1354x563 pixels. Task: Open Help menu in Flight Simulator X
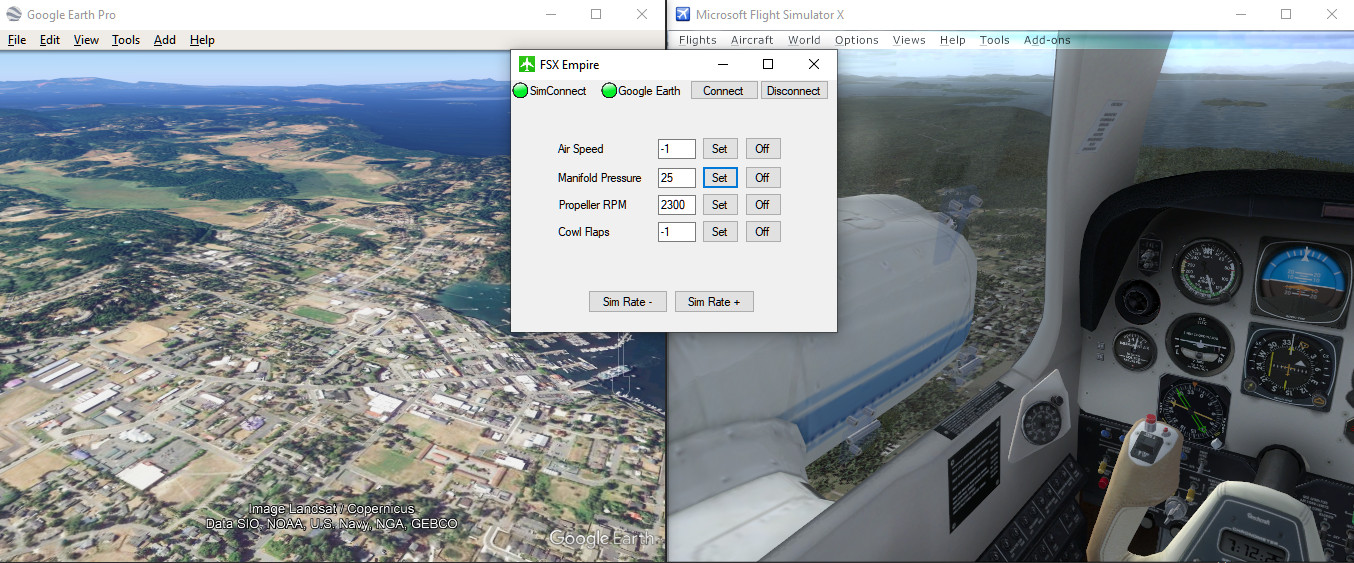(953, 40)
